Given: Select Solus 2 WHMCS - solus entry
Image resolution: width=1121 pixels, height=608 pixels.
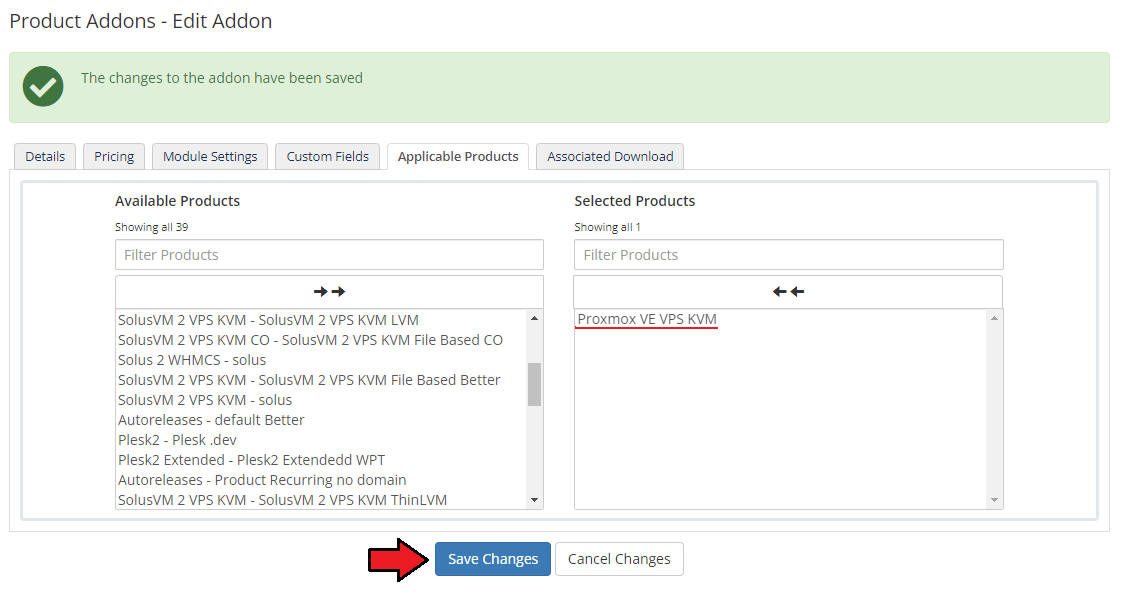Looking at the screenshot, I should [321, 360].
